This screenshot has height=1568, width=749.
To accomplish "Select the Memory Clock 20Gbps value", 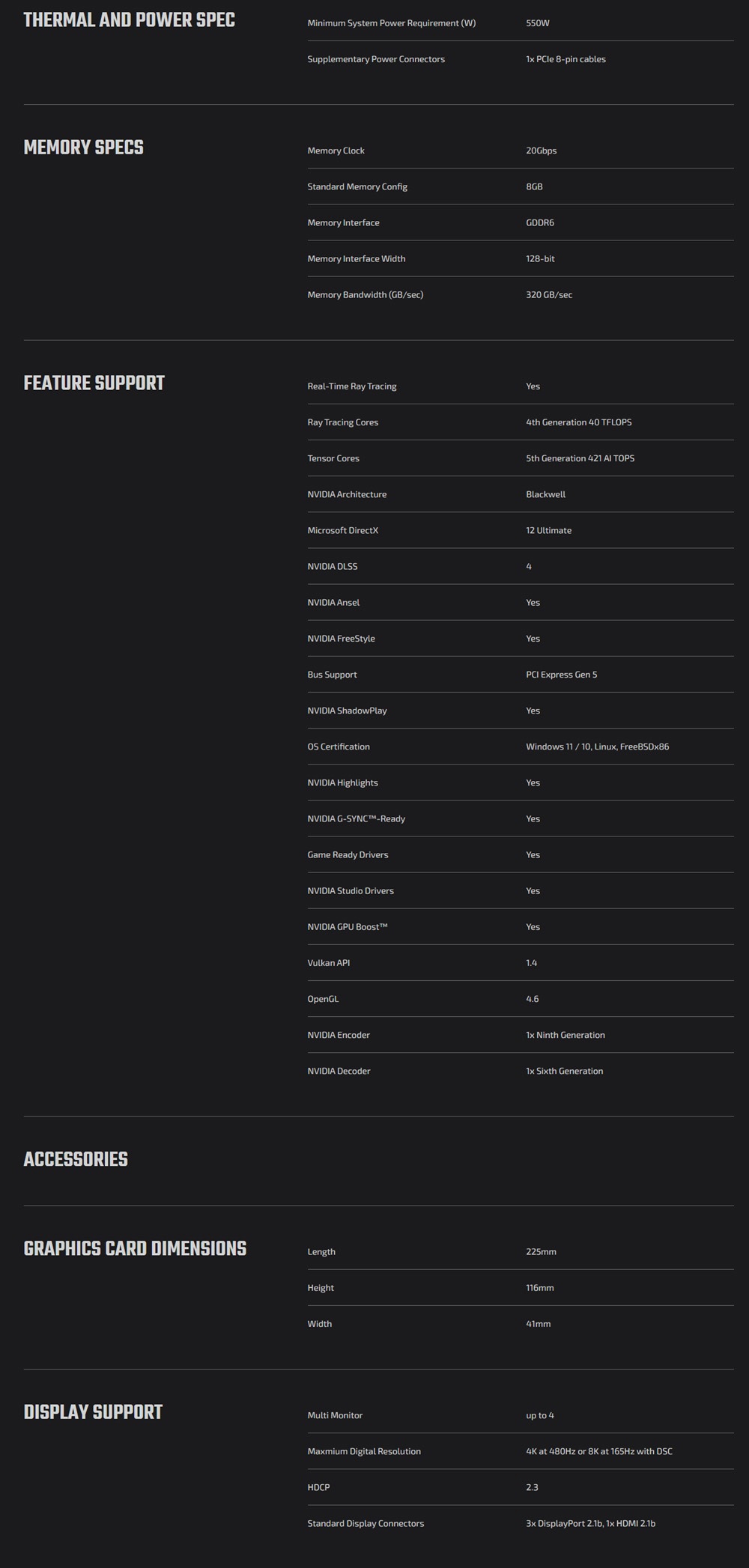I will pos(541,151).
